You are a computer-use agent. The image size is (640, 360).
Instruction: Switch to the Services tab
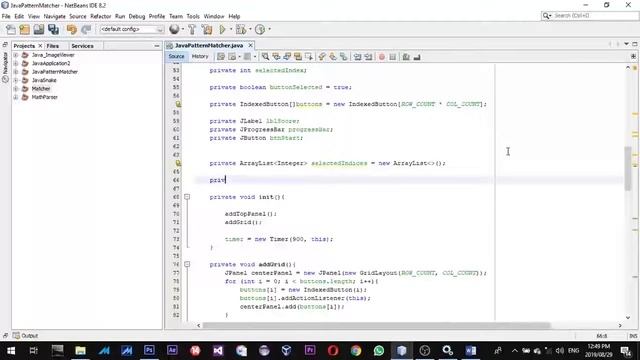tap(82, 46)
